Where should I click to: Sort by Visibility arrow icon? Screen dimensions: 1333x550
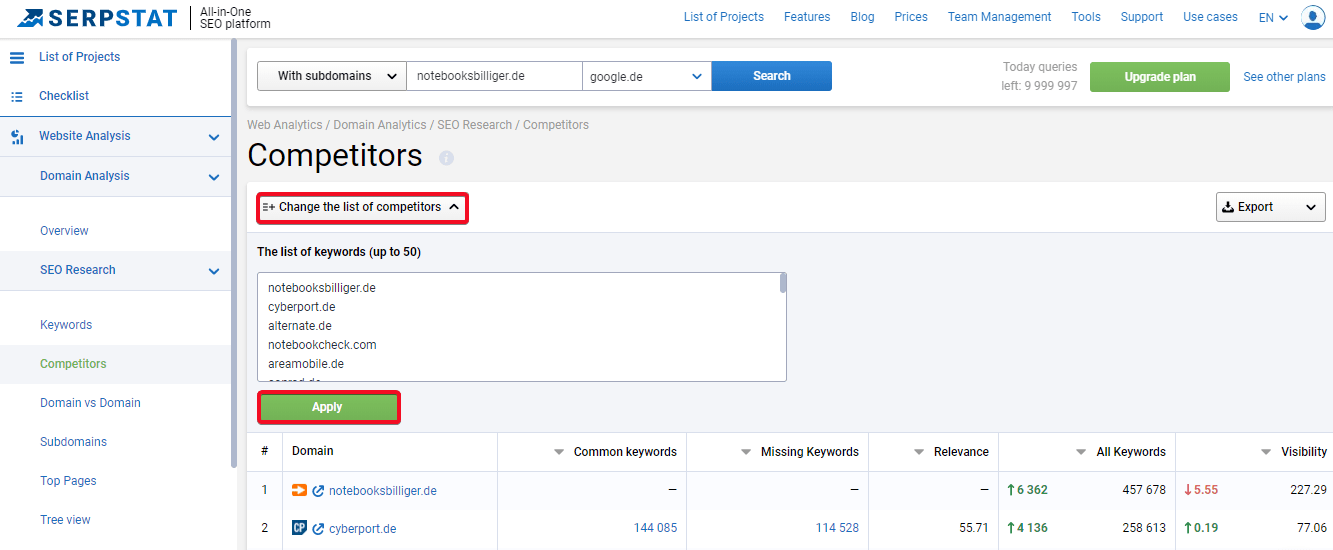click(x=1266, y=452)
